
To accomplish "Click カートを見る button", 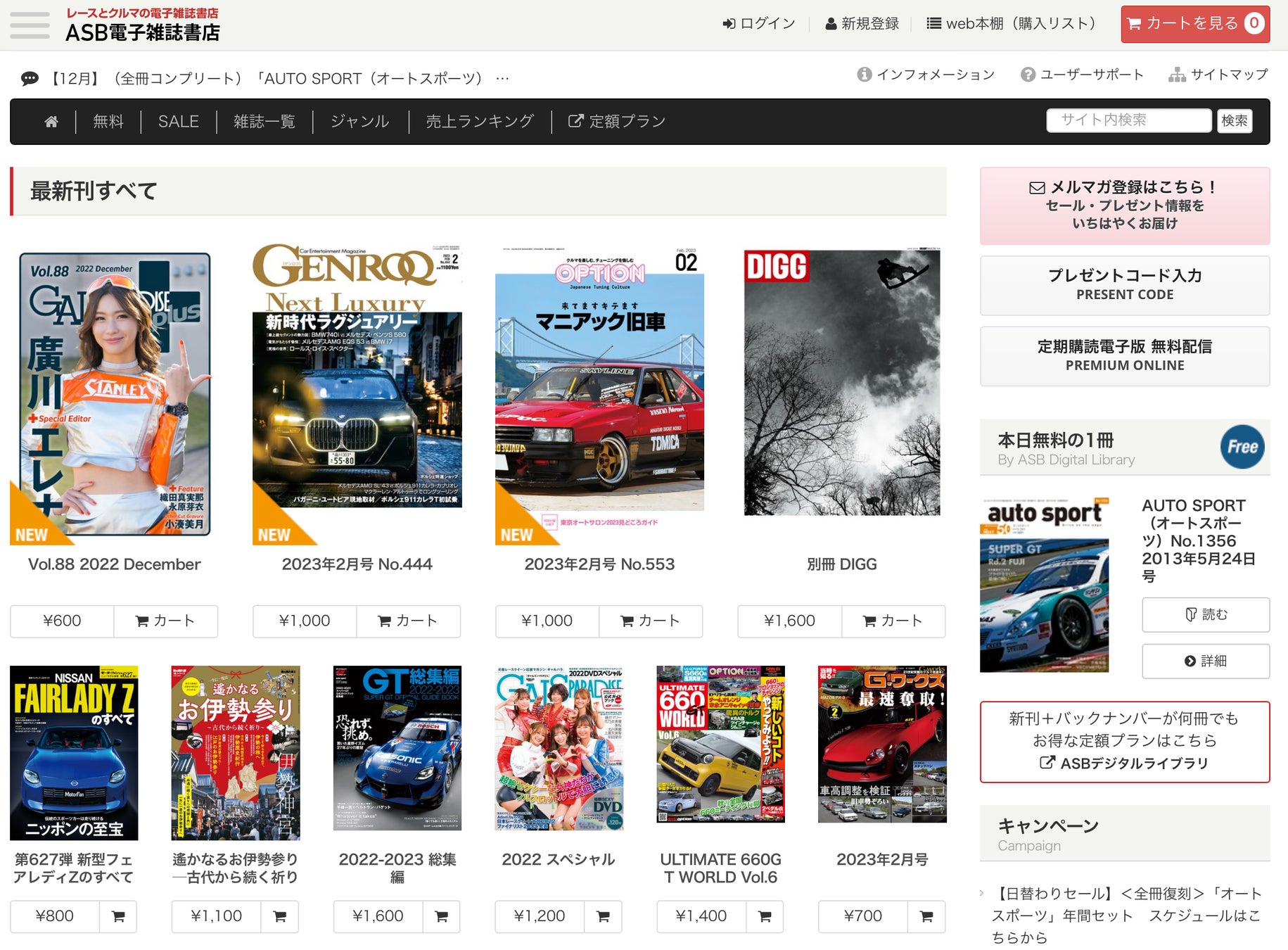I will [1195, 24].
